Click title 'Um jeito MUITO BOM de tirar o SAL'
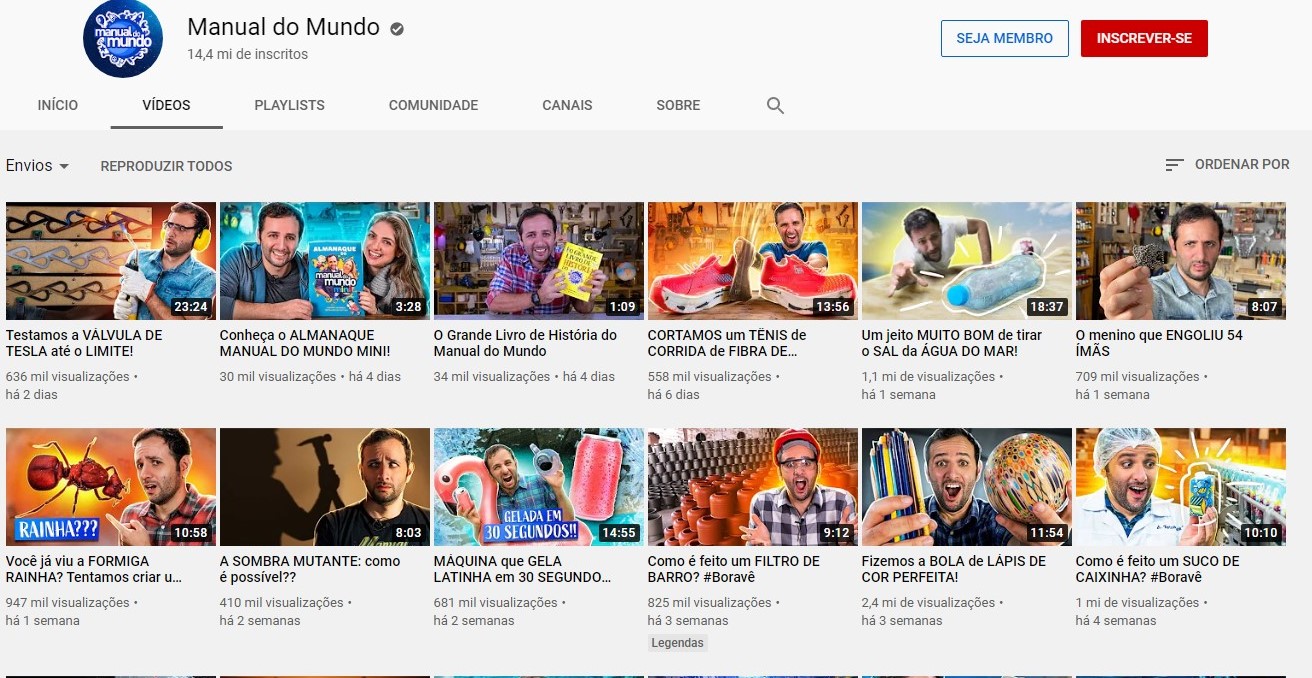The image size is (1312, 678). tap(952, 343)
